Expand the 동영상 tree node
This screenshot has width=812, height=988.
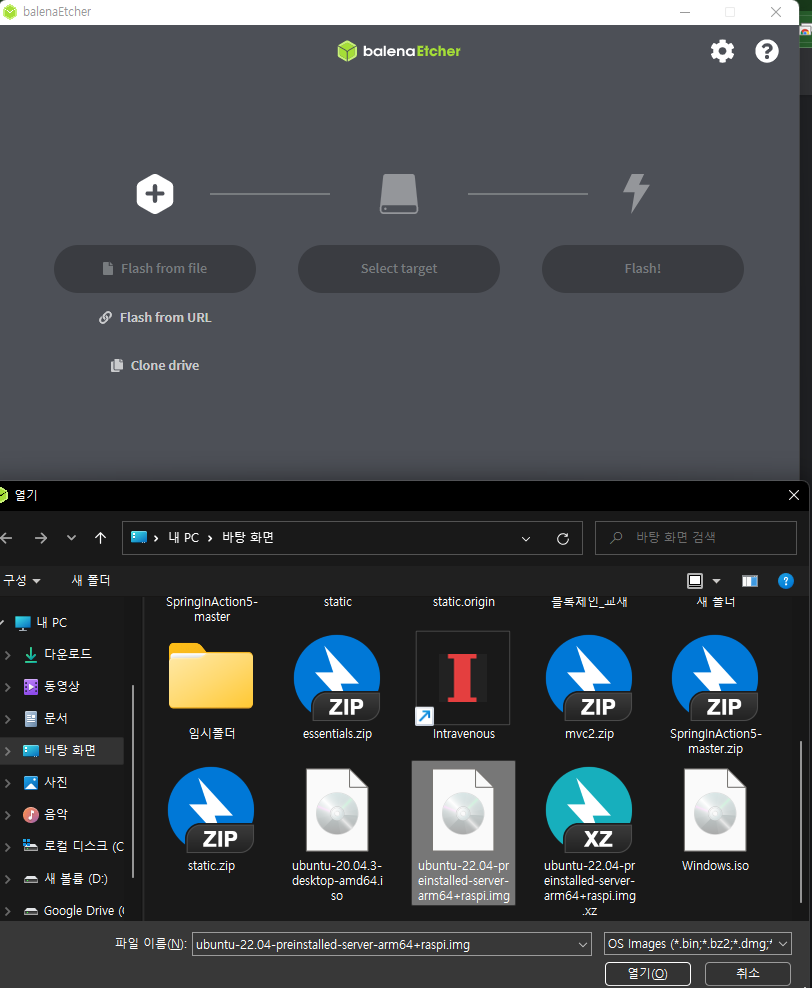click(x=8, y=687)
